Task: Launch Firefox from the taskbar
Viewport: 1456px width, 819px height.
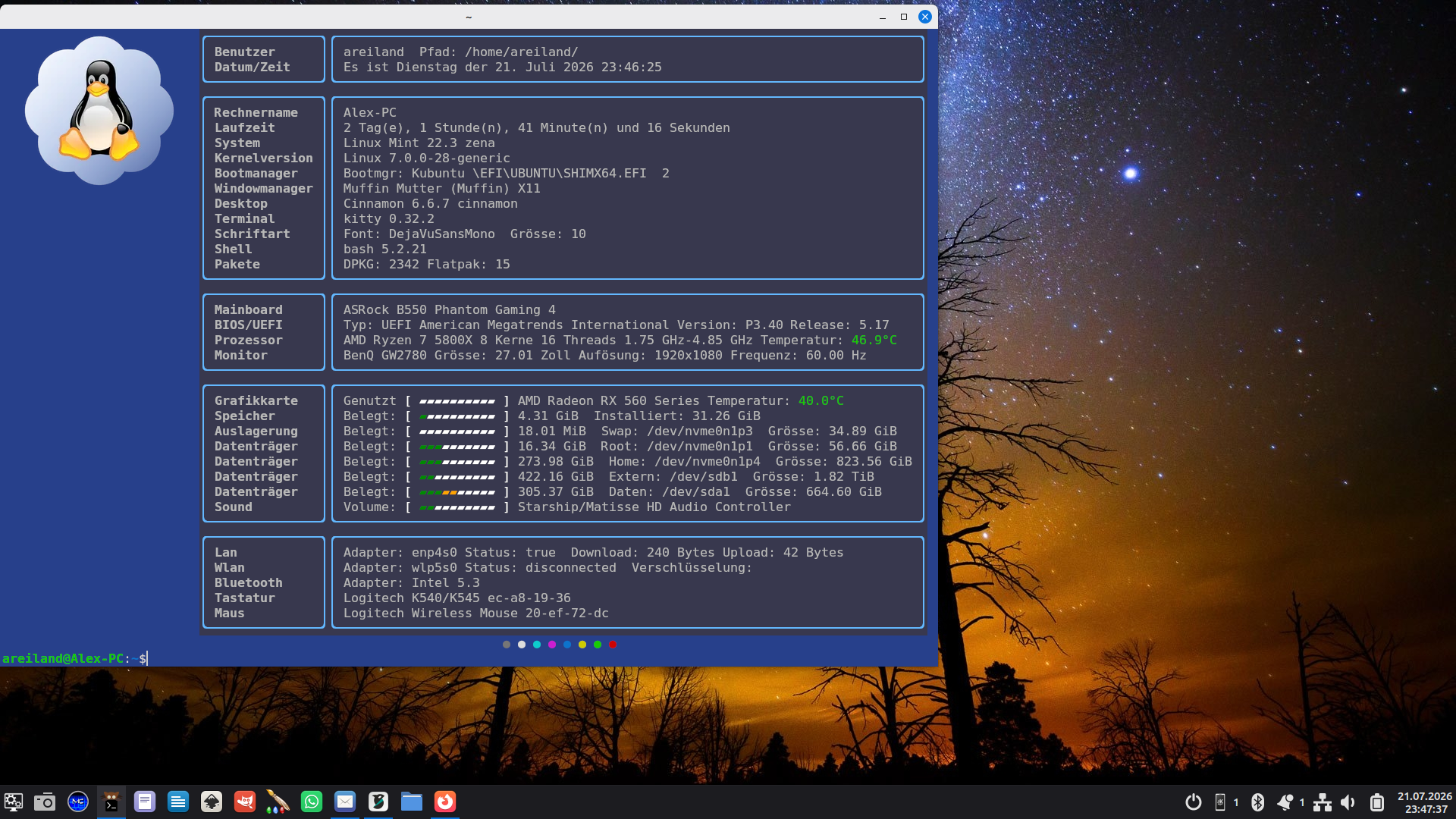Action: click(445, 802)
